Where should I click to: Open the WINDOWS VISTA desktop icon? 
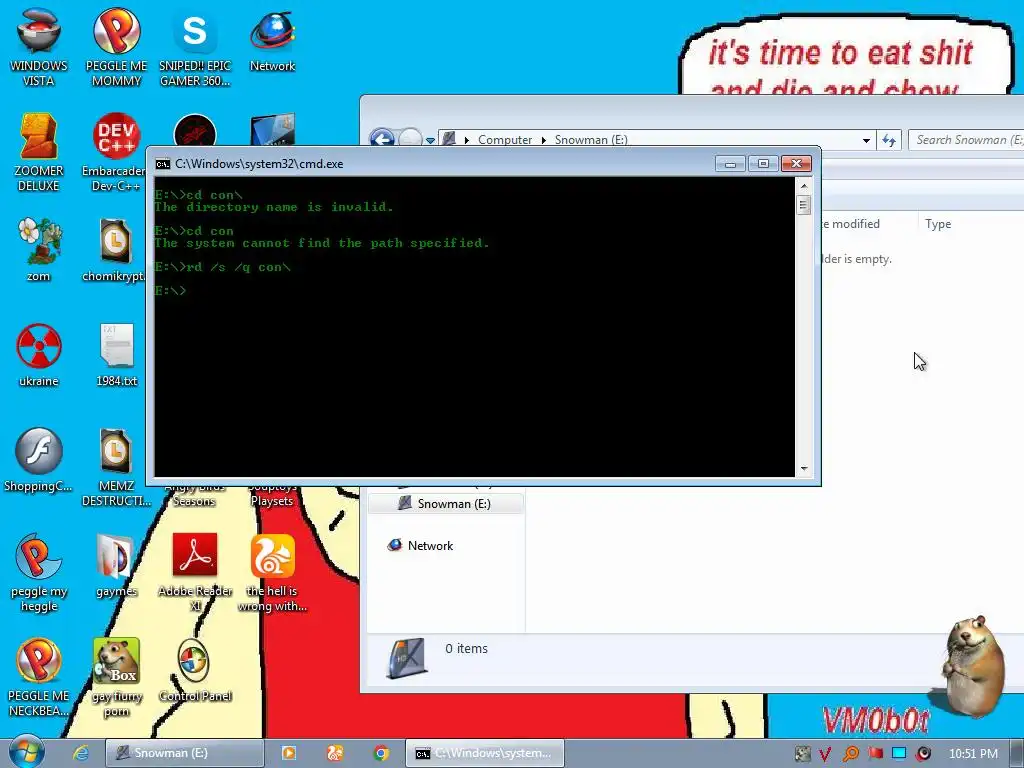pos(39,46)
